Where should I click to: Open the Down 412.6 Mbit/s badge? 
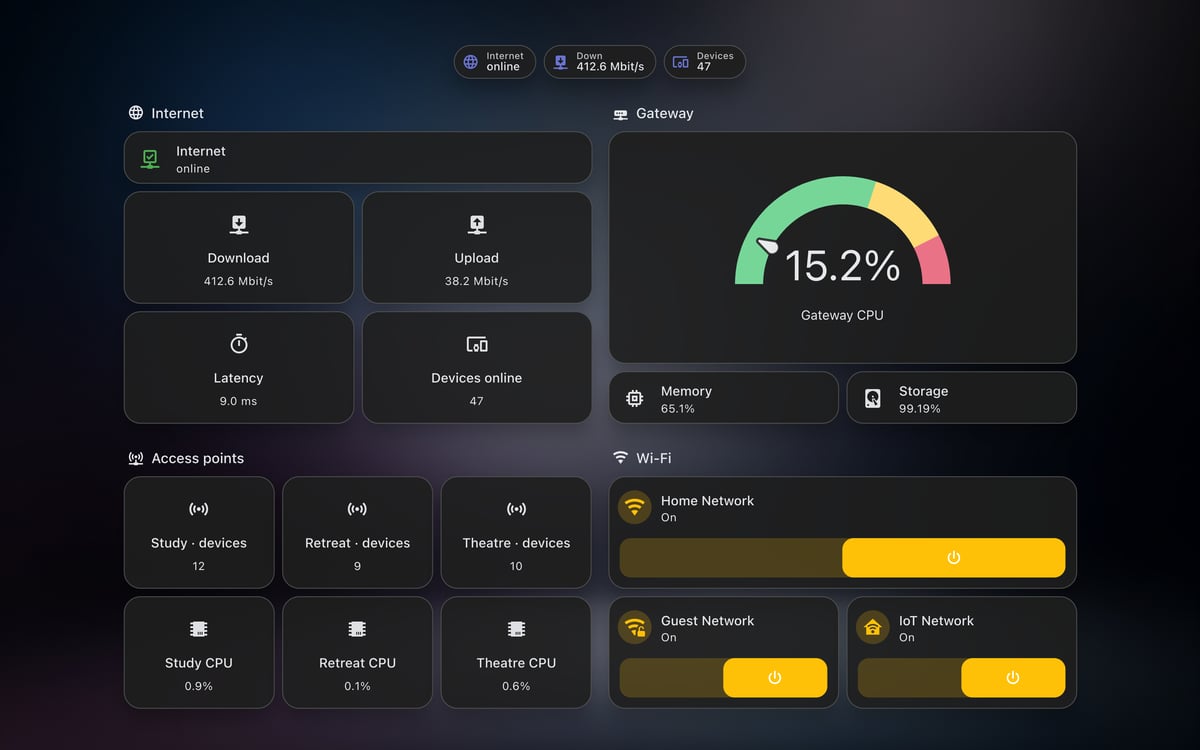[600, 62]
